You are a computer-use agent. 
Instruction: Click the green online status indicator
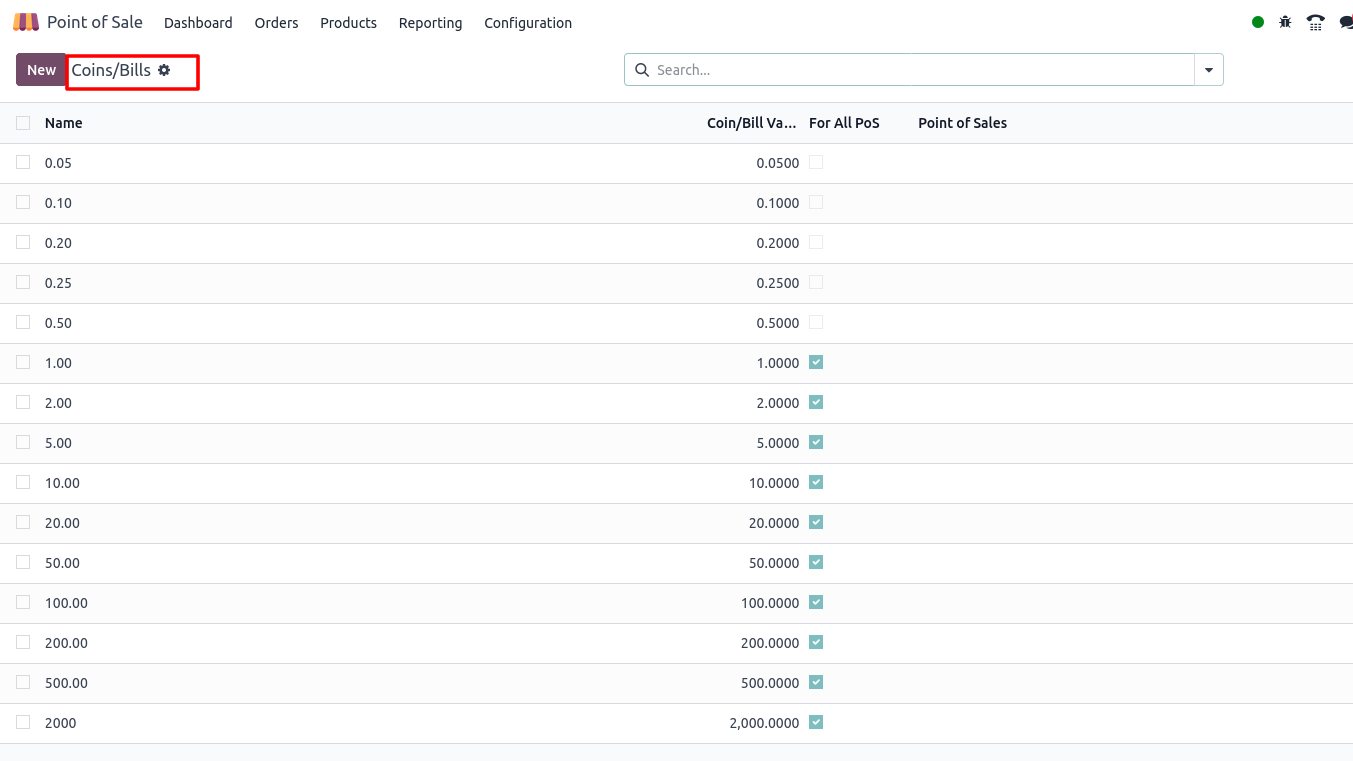point(1258,22)
